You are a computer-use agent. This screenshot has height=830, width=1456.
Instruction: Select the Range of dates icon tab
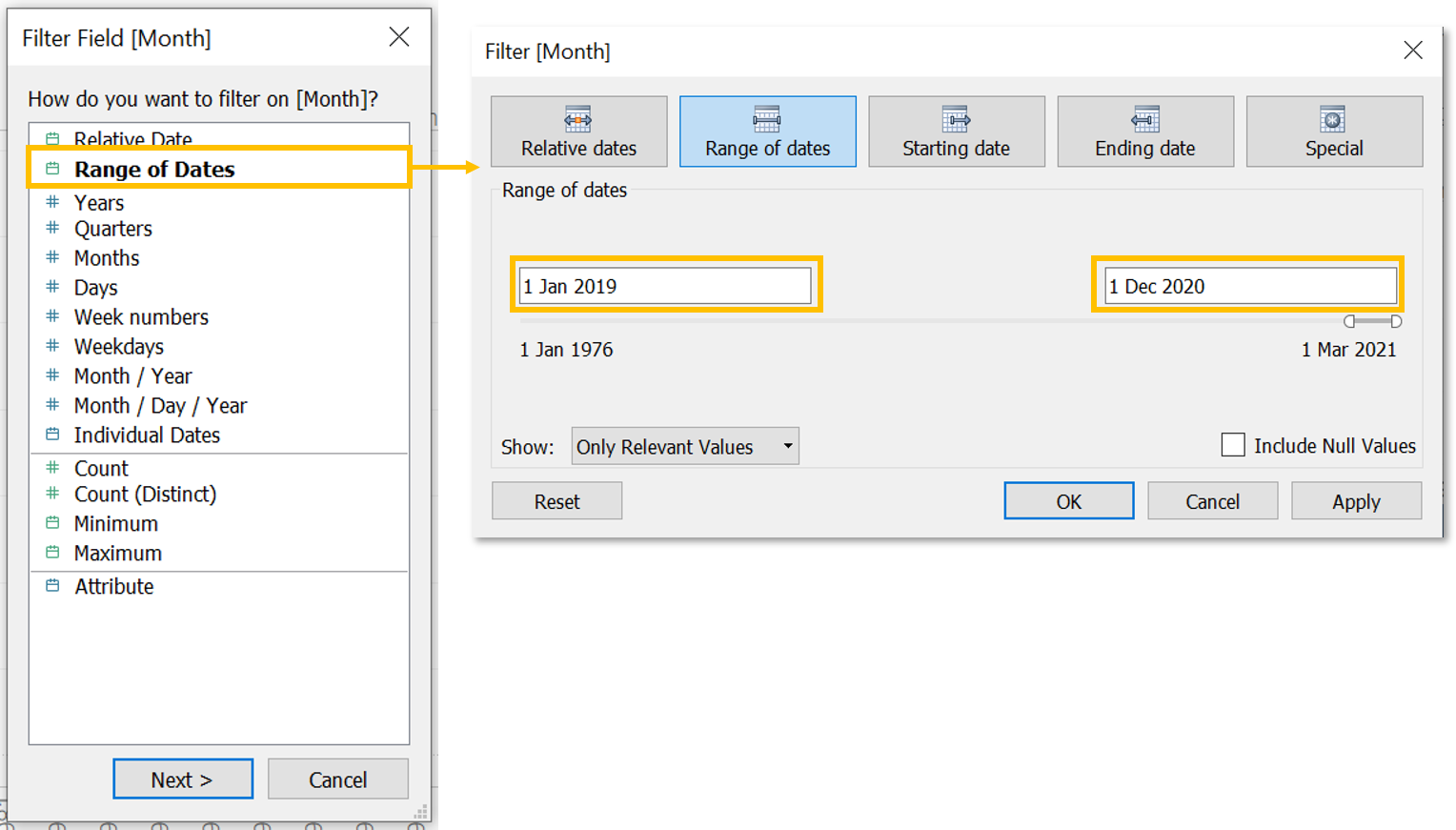pos(767,119)
